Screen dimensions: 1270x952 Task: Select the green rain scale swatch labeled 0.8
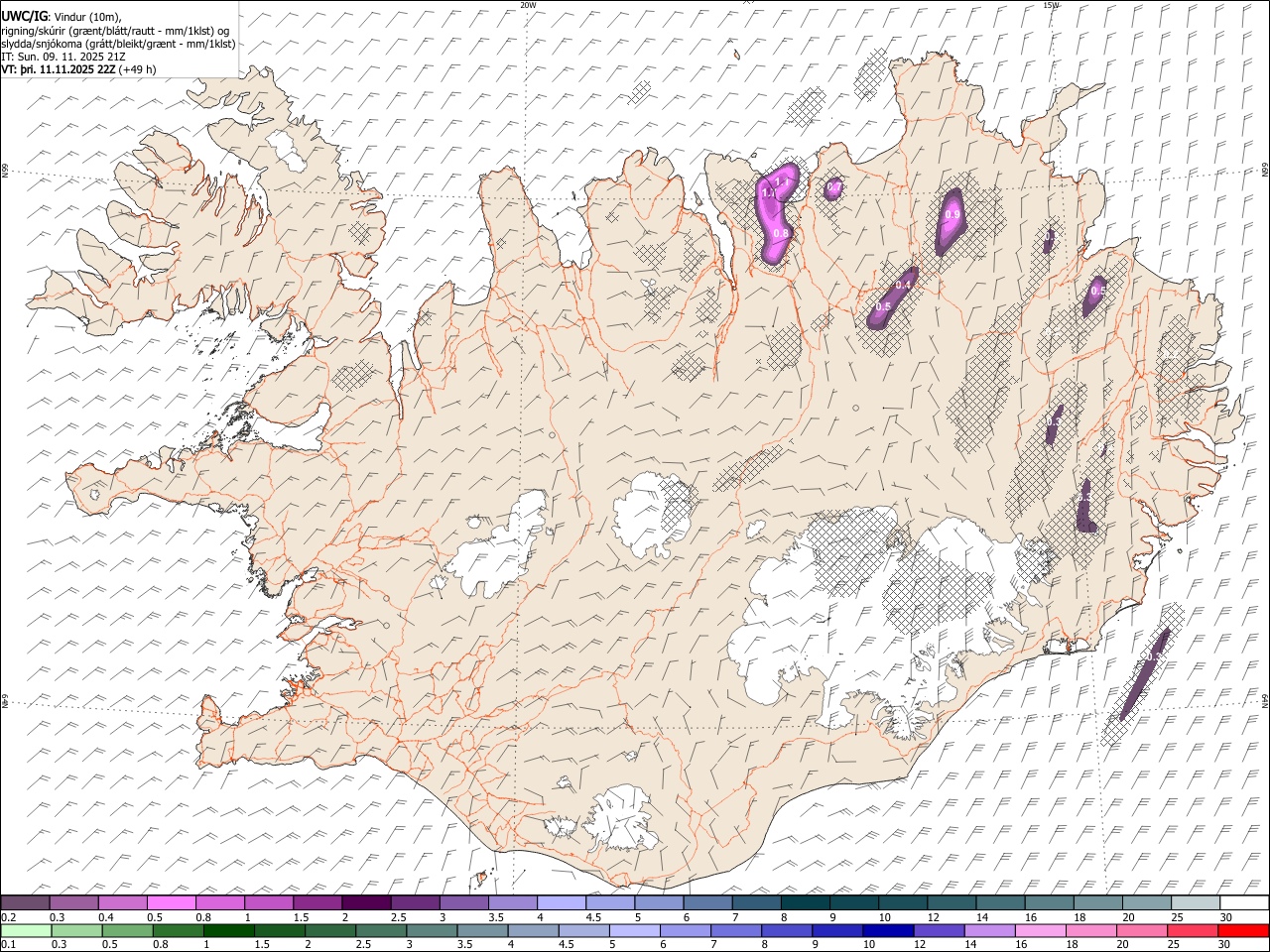[177, 931]
